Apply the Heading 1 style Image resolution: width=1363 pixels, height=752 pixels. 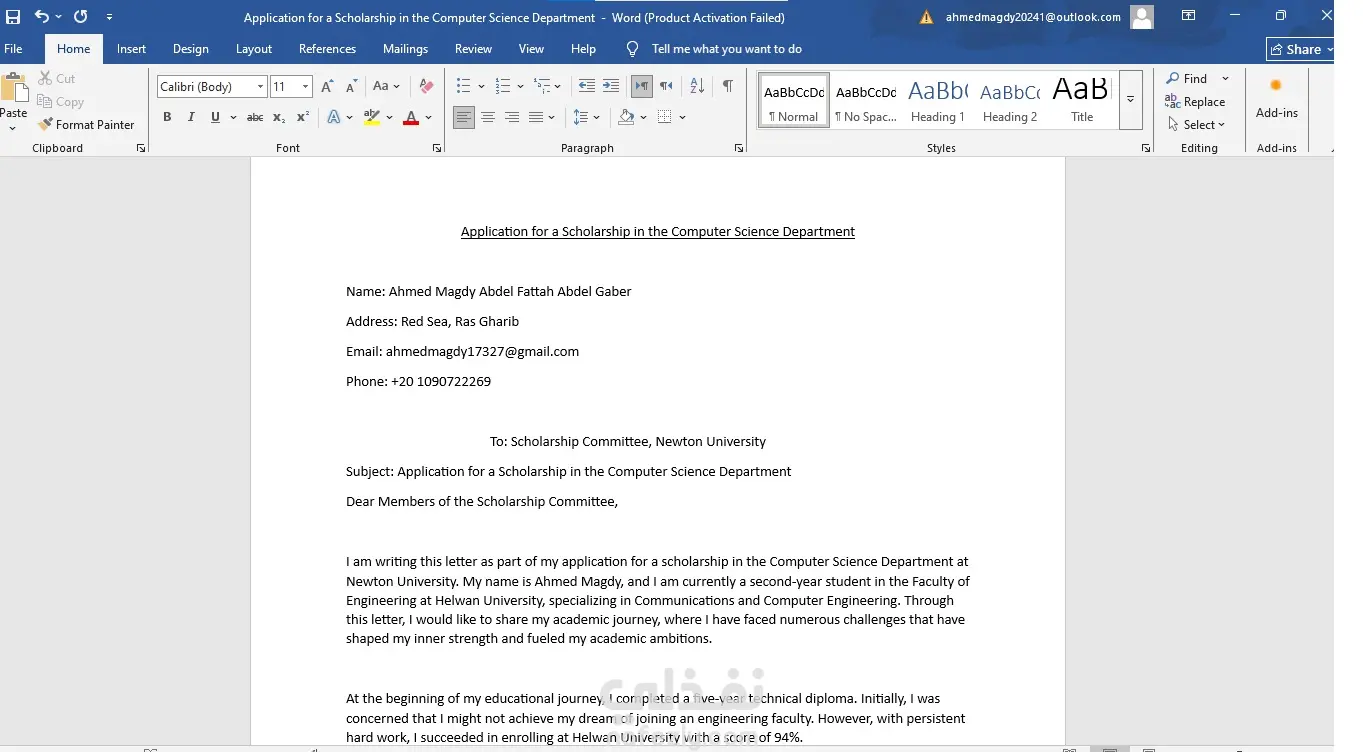(938, 100)
